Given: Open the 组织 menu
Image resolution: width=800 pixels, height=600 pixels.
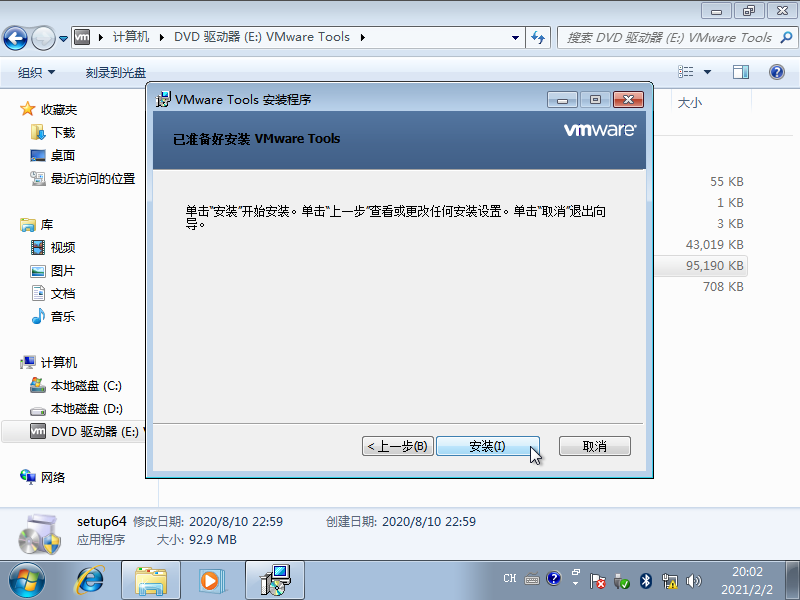Looking at the screenshot, I should tap(36, 72).
